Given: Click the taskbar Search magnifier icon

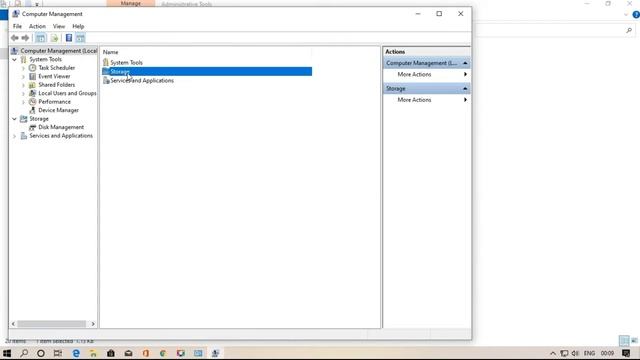Looking at the screenshot, I should (24, 353).
